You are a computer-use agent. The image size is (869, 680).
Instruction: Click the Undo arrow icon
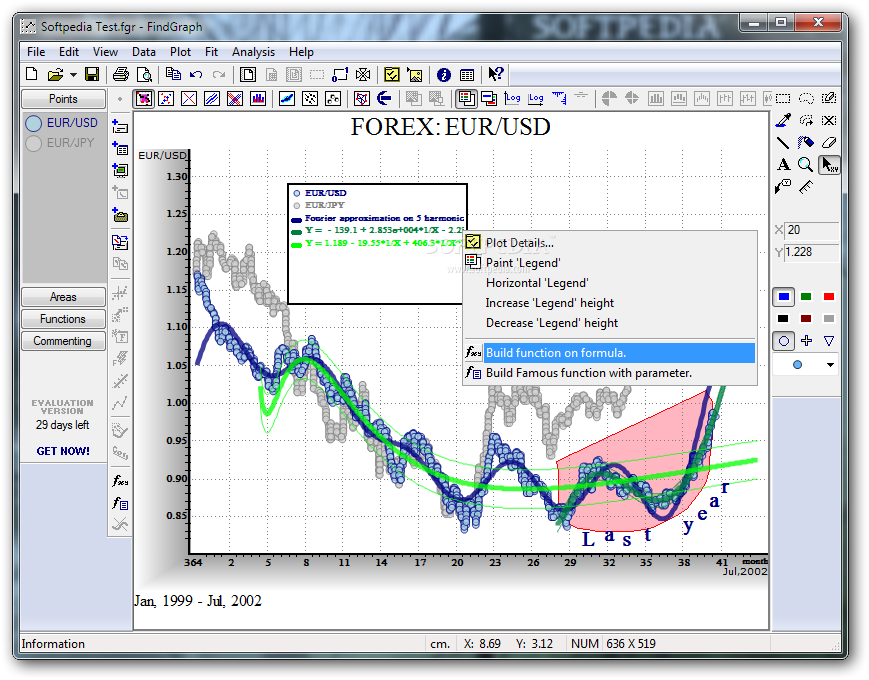pos(196,74)
